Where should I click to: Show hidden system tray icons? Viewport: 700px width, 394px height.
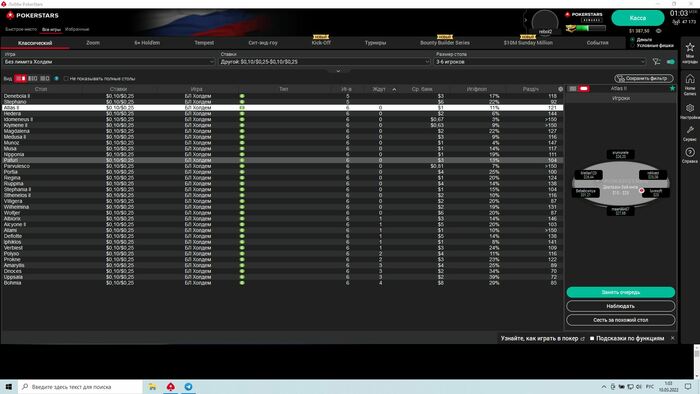[604, 386]
